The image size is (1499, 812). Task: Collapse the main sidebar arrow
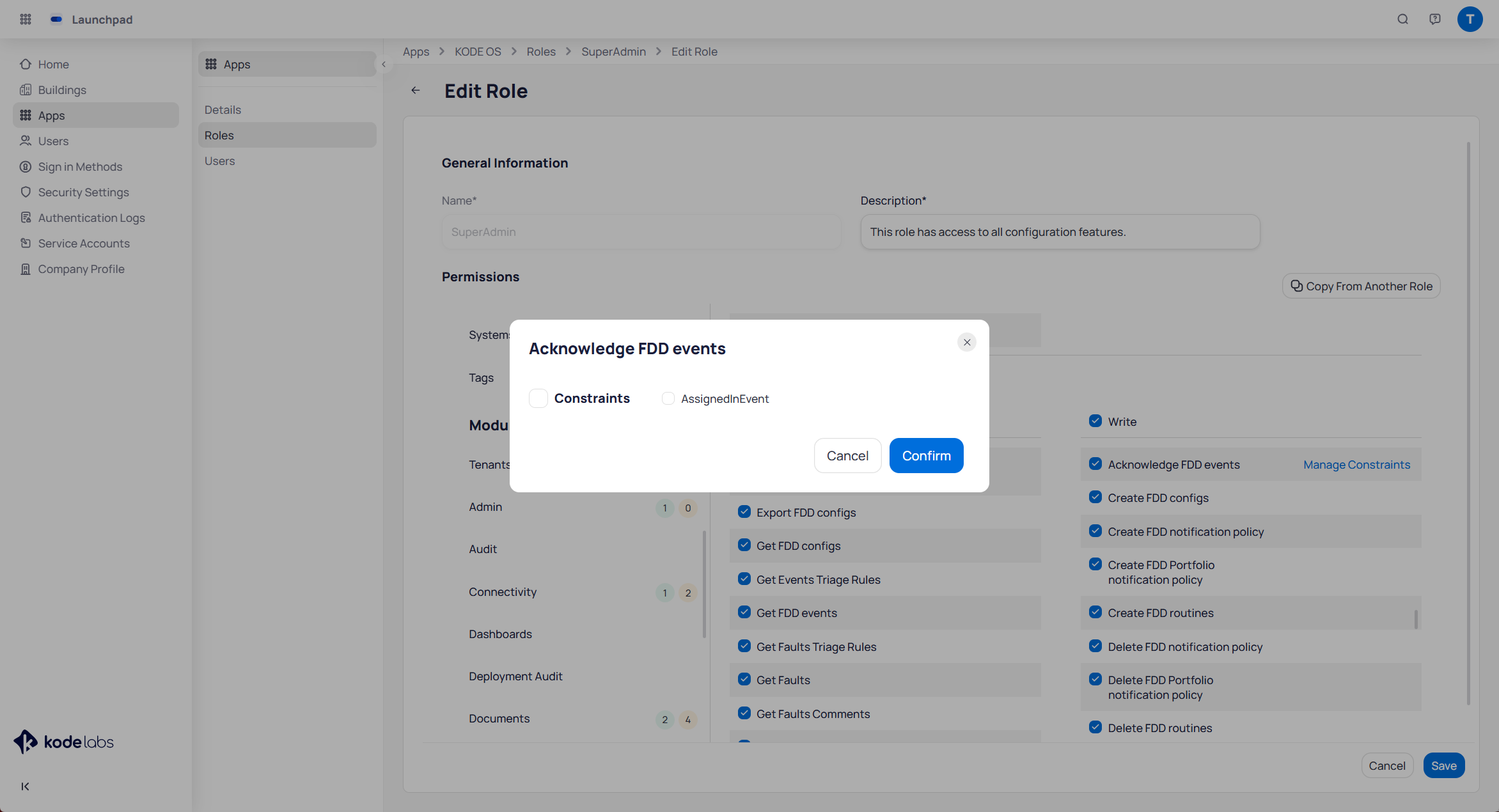click(x=25, y=786)
